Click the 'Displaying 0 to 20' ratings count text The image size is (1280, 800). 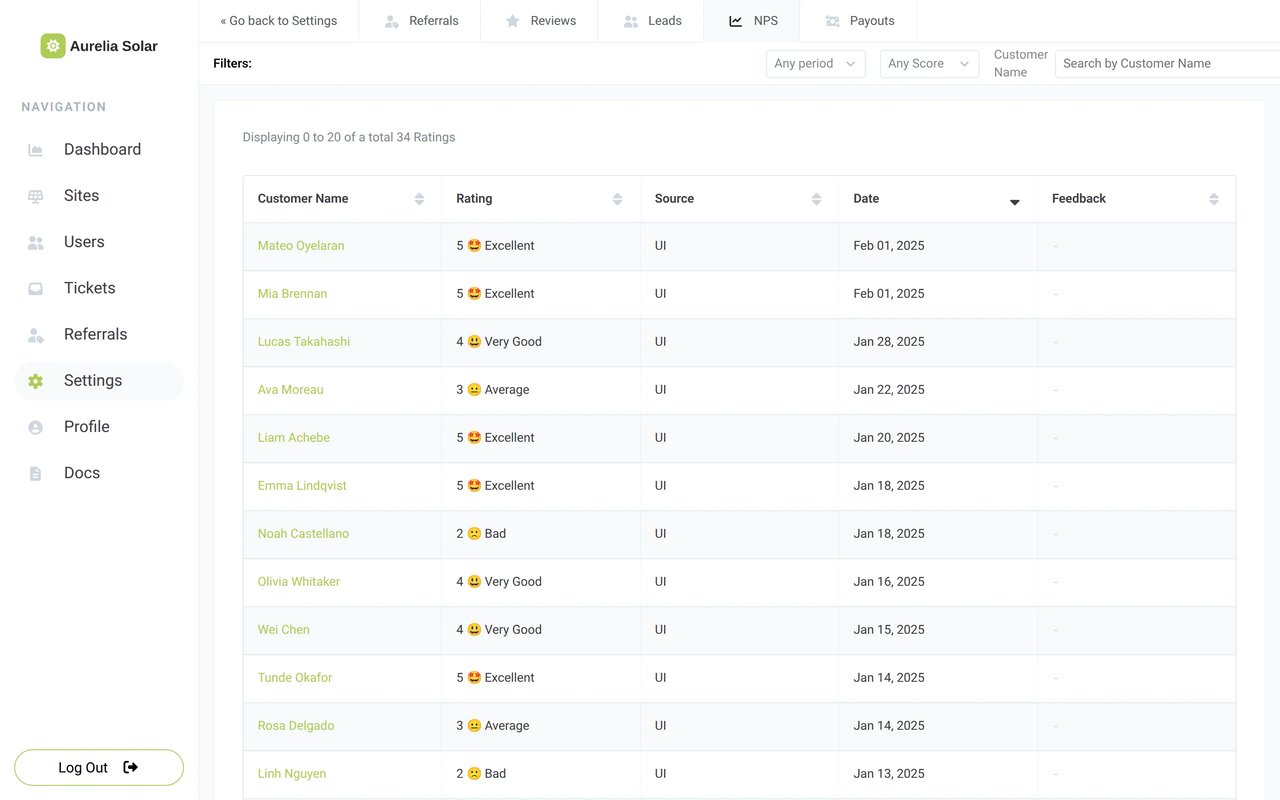[349, 138]
